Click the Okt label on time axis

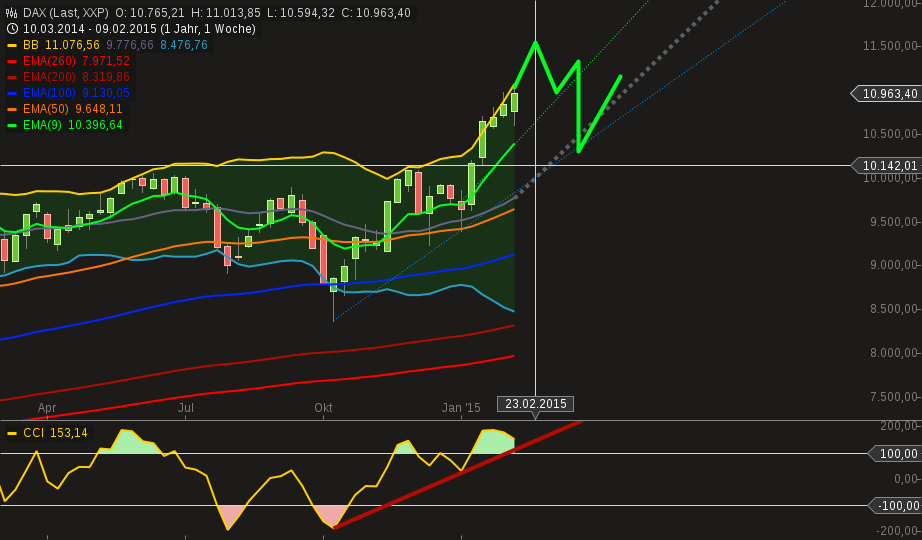pos(323,408)
